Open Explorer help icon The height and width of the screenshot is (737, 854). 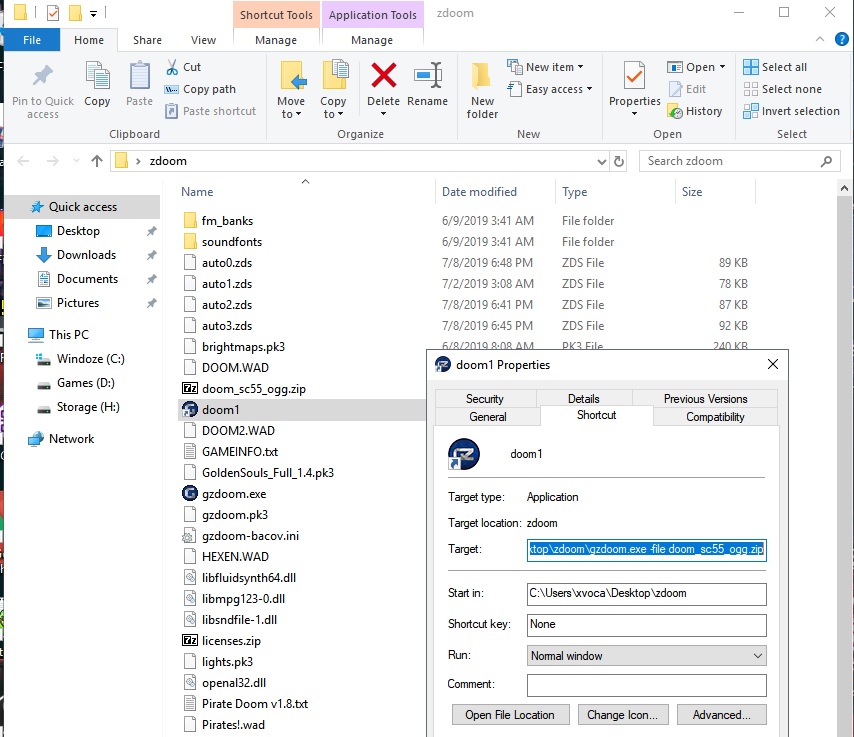841,39
